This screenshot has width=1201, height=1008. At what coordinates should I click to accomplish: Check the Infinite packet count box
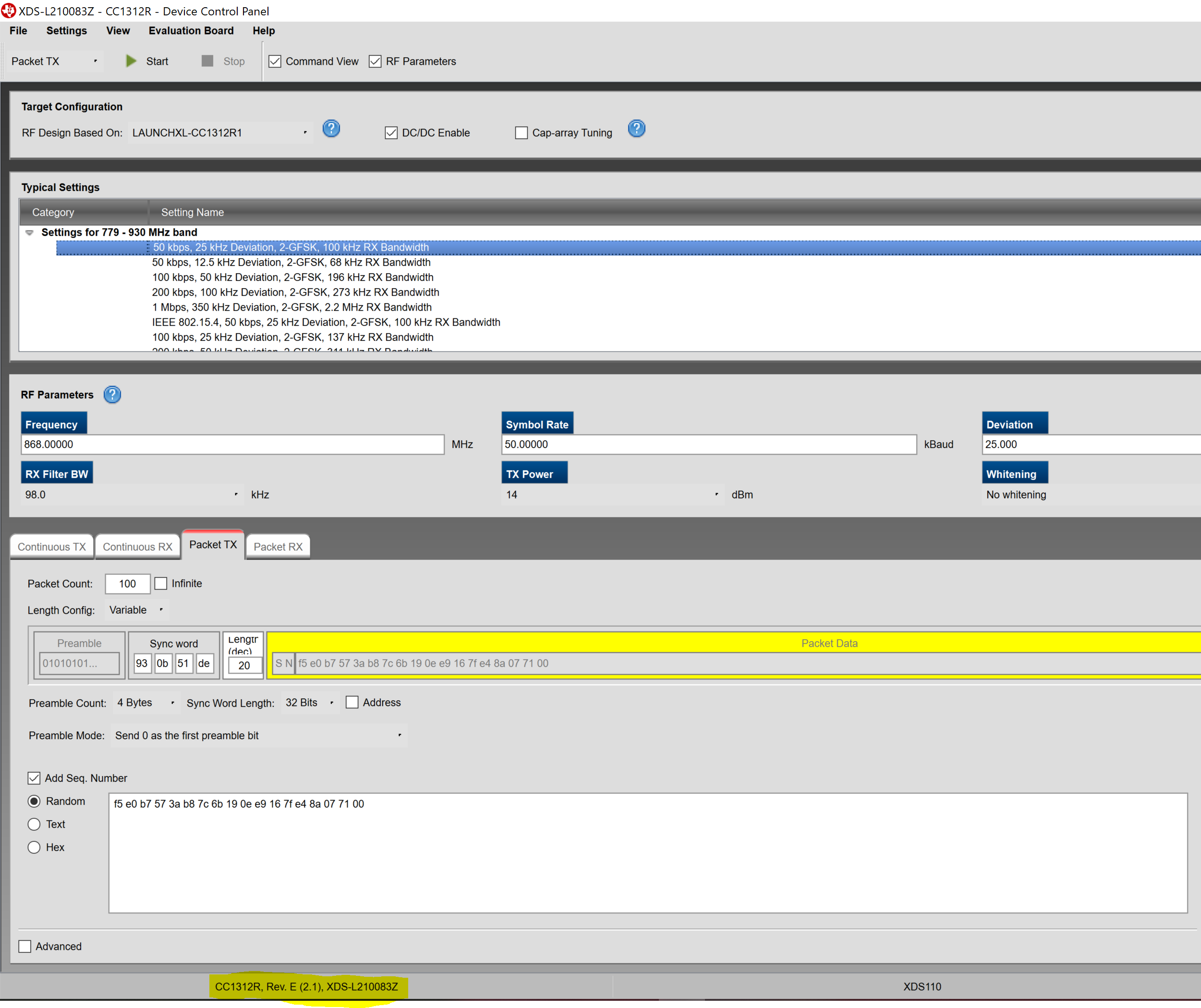coord(161,583)
